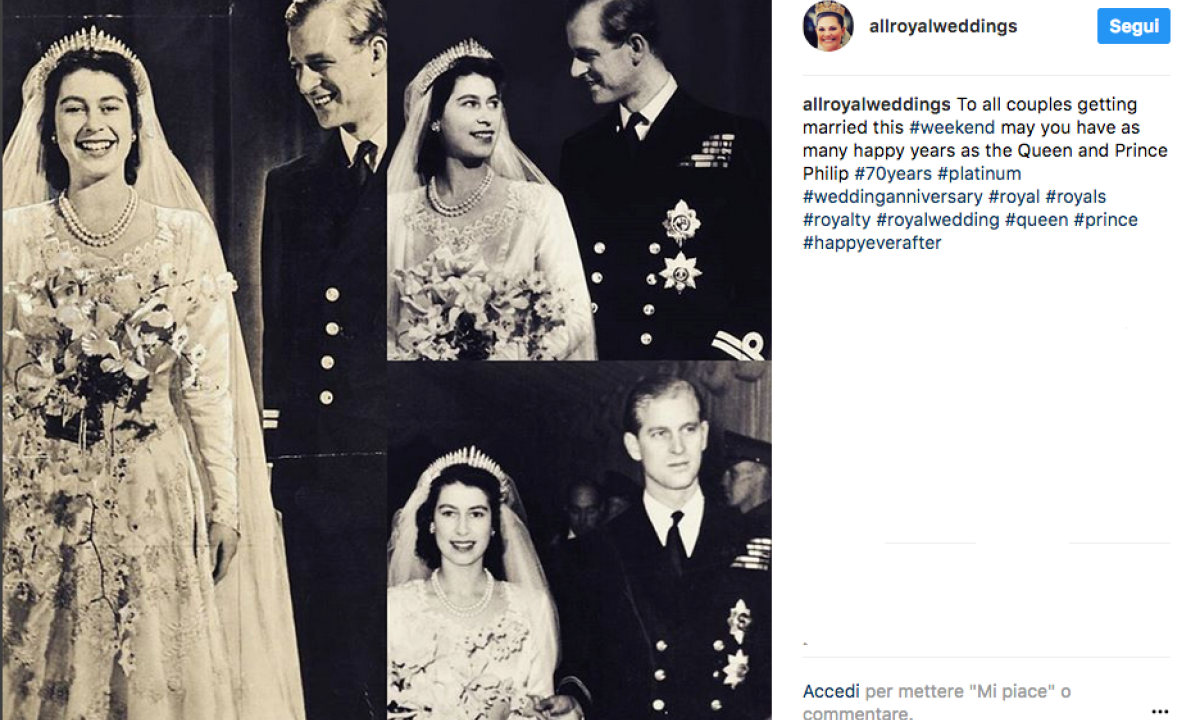Open the #prince hashtag
Viewport: 1200px width, 720px height.
point(1106,220)
